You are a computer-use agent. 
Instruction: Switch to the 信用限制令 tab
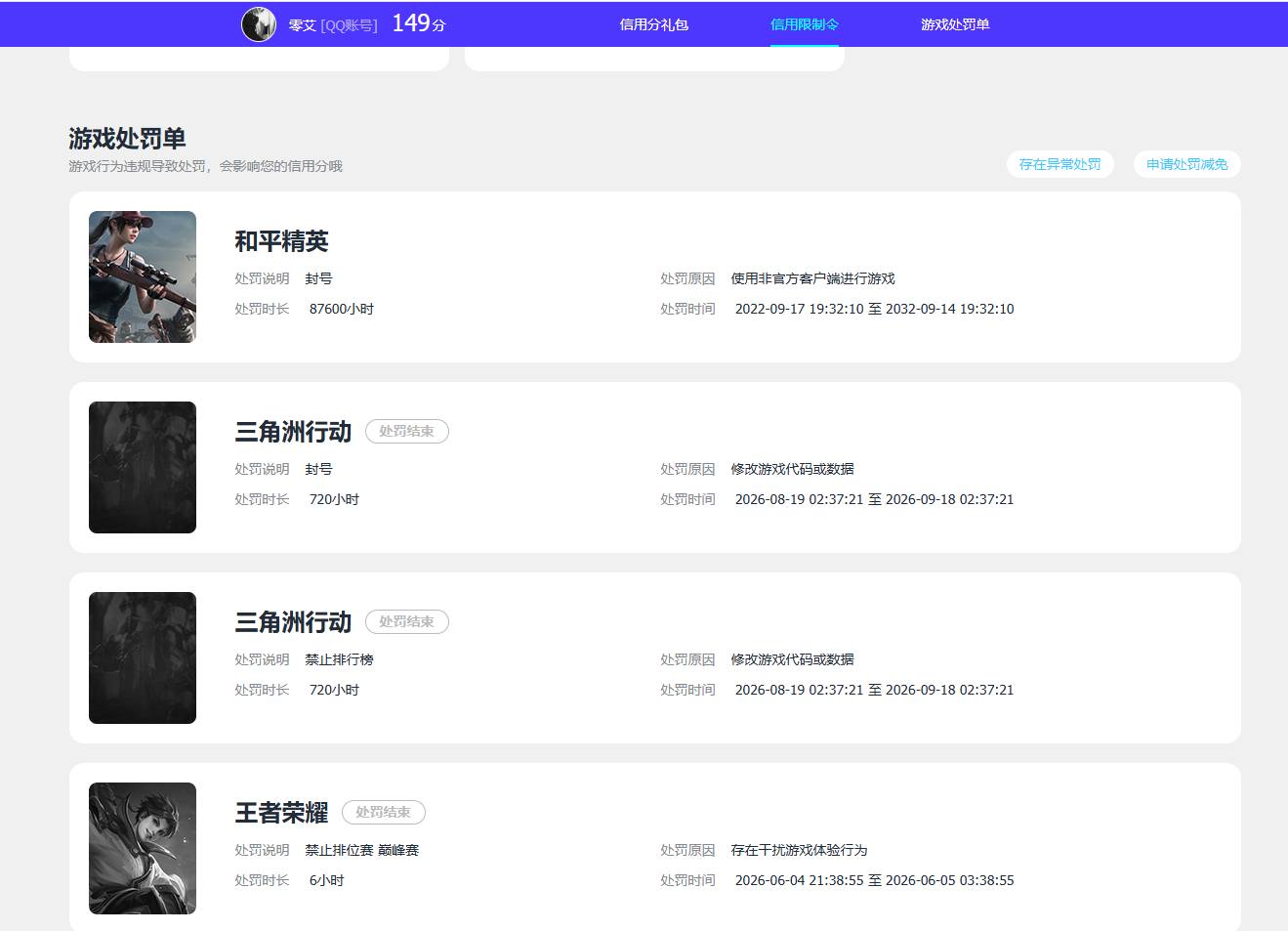click(x=805, y=24)
